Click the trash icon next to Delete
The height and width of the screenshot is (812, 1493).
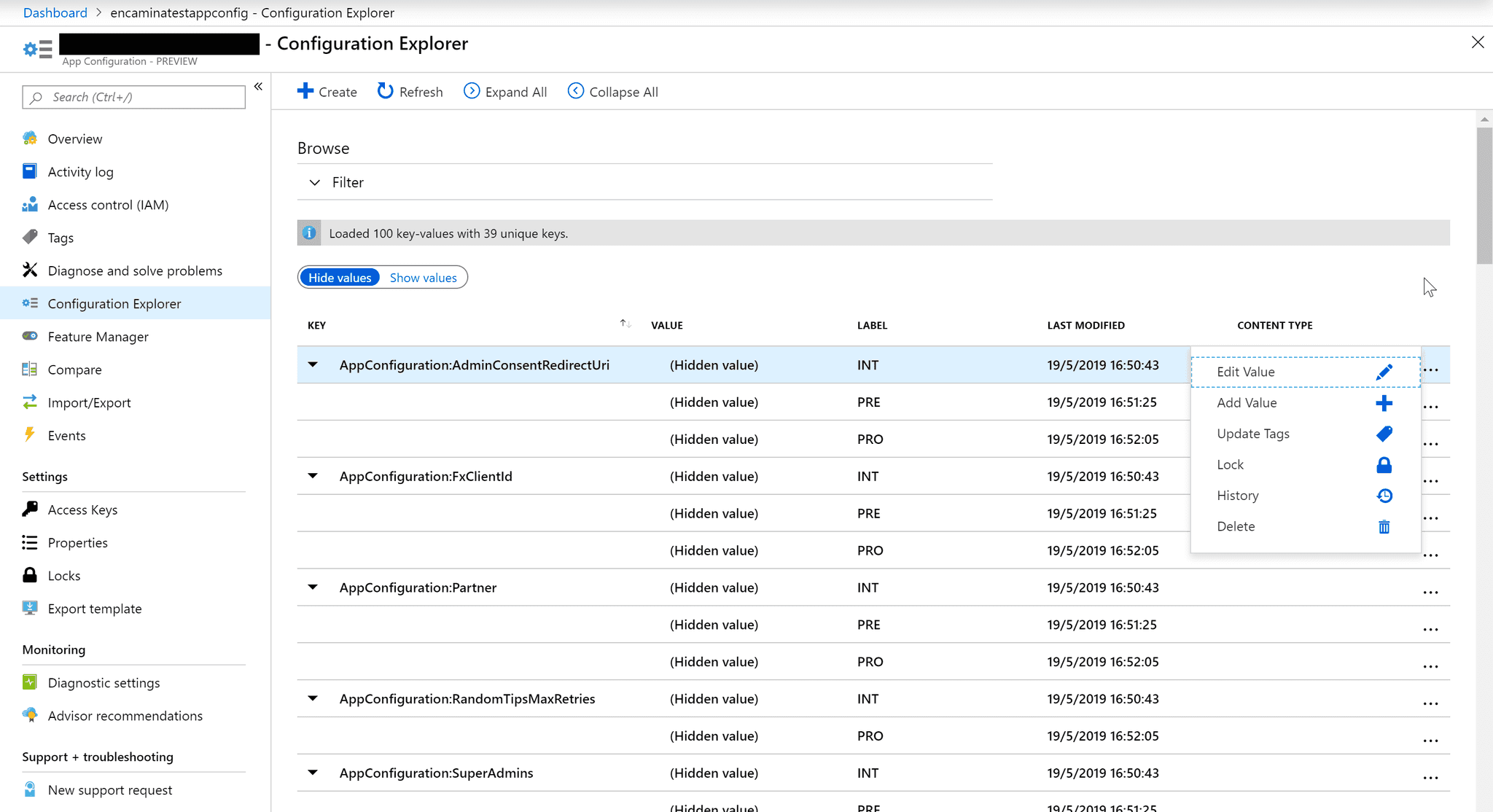[1384, 526]
